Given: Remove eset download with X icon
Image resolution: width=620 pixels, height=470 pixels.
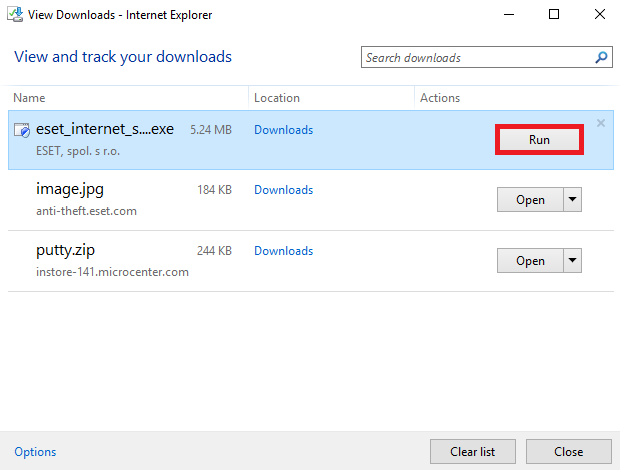Looking at the screenshot, I should click(601, 123).
